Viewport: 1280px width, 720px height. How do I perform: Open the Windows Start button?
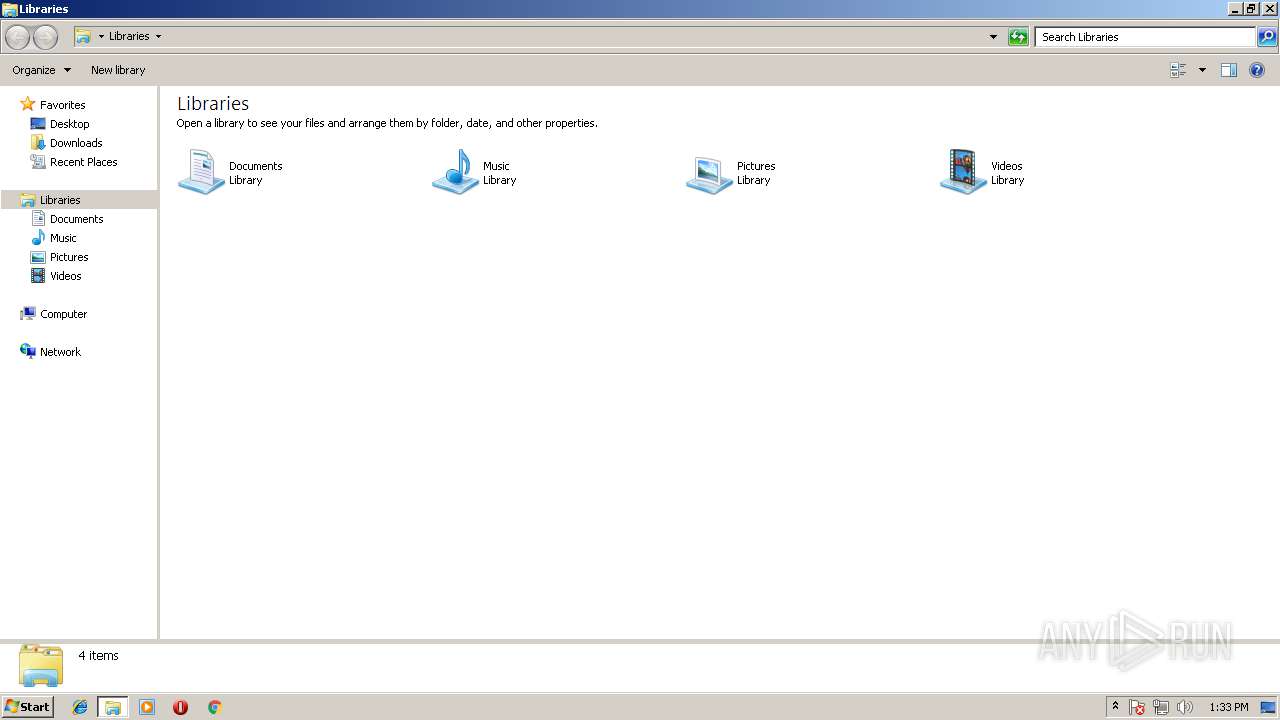click(28, 707)
